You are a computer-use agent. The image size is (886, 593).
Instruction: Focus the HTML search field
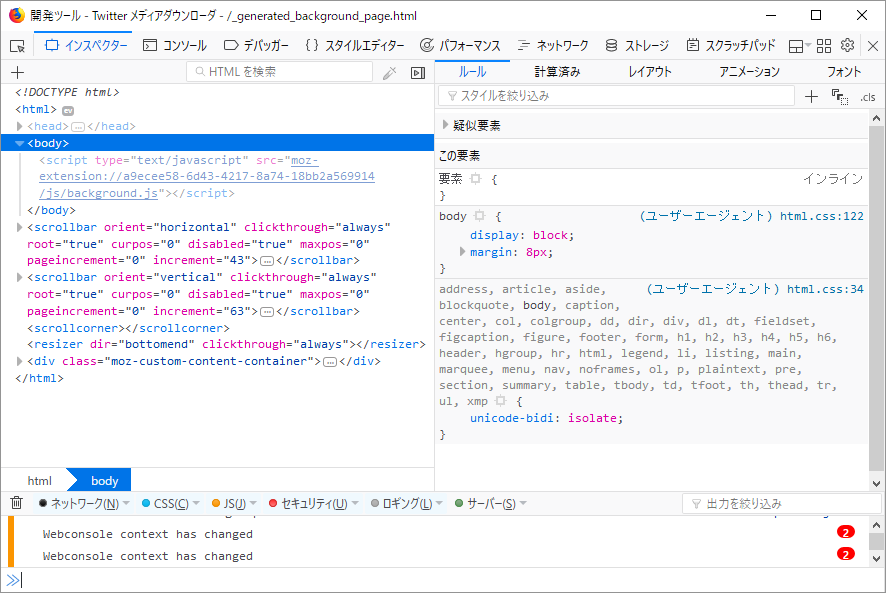[280, 72]
